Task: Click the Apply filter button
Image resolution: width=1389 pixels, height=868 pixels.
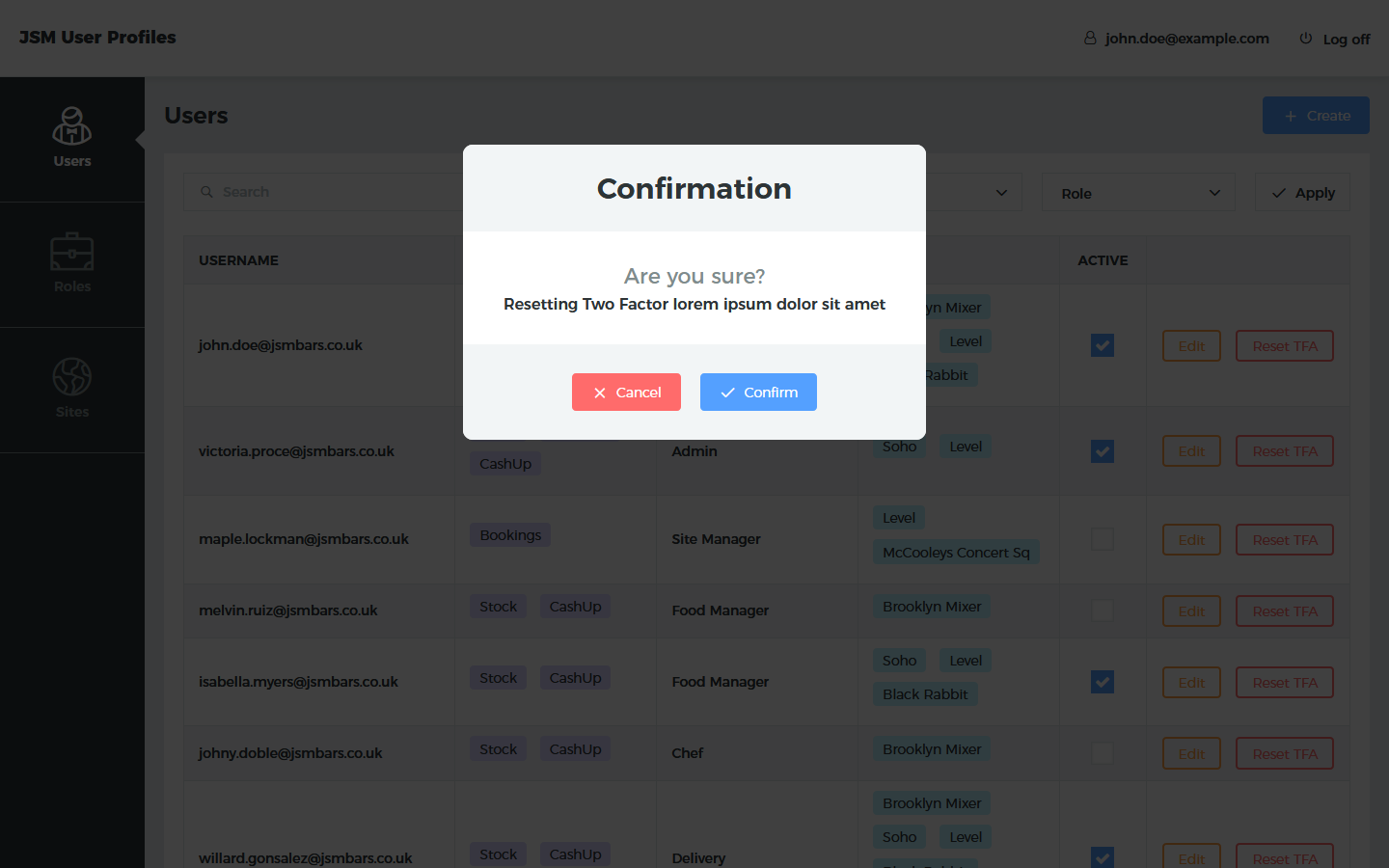Action: 1302,193
